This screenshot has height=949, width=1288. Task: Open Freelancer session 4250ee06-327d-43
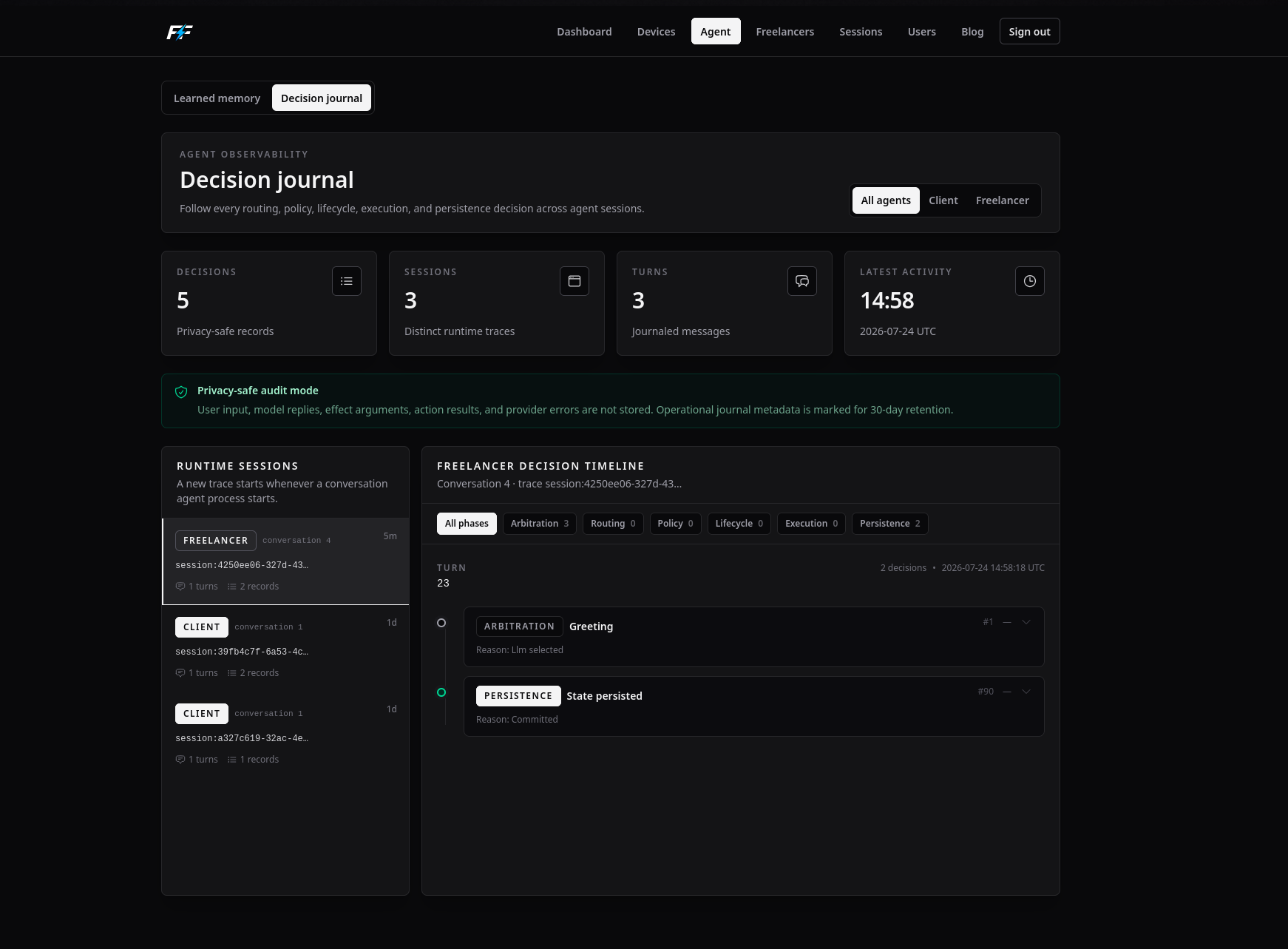tap(285, 561)
